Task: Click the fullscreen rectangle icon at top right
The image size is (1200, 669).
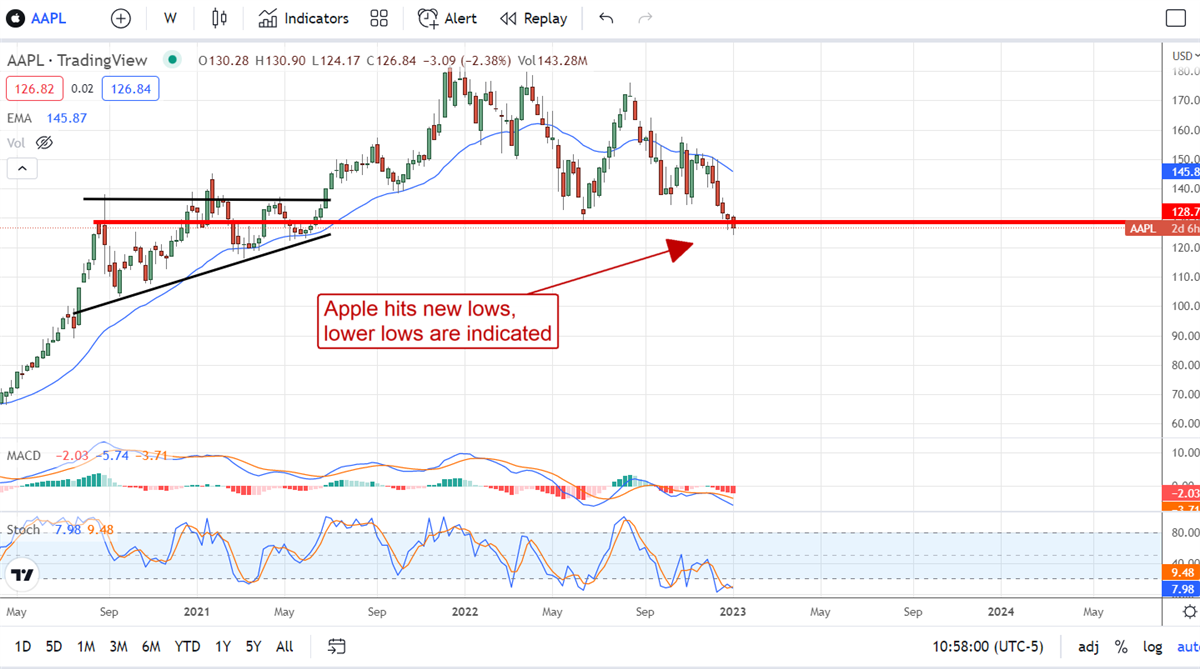Action: click(x=1176, y=18)
